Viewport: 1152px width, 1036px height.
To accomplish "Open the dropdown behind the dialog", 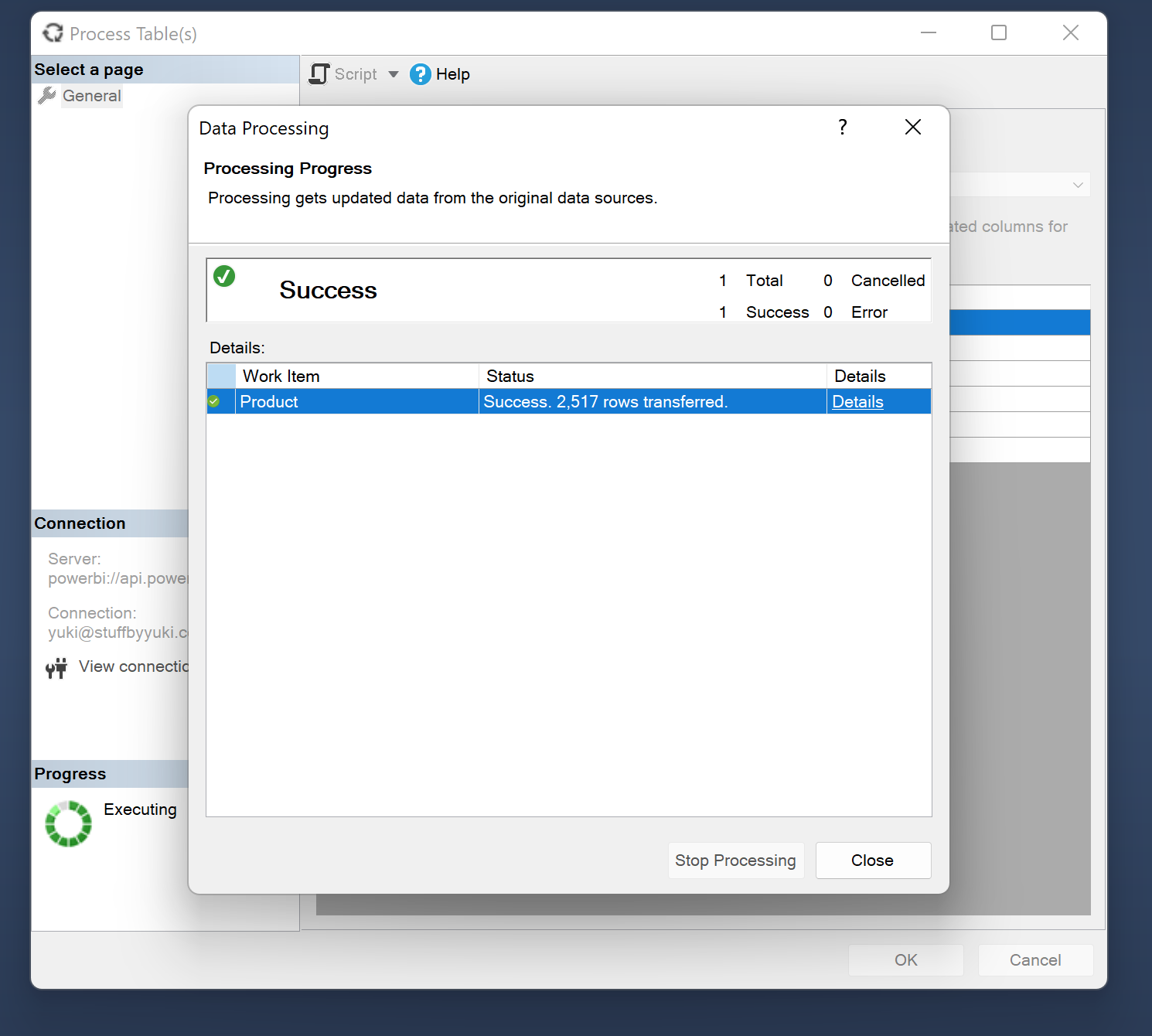I will tap(1077, 185).
